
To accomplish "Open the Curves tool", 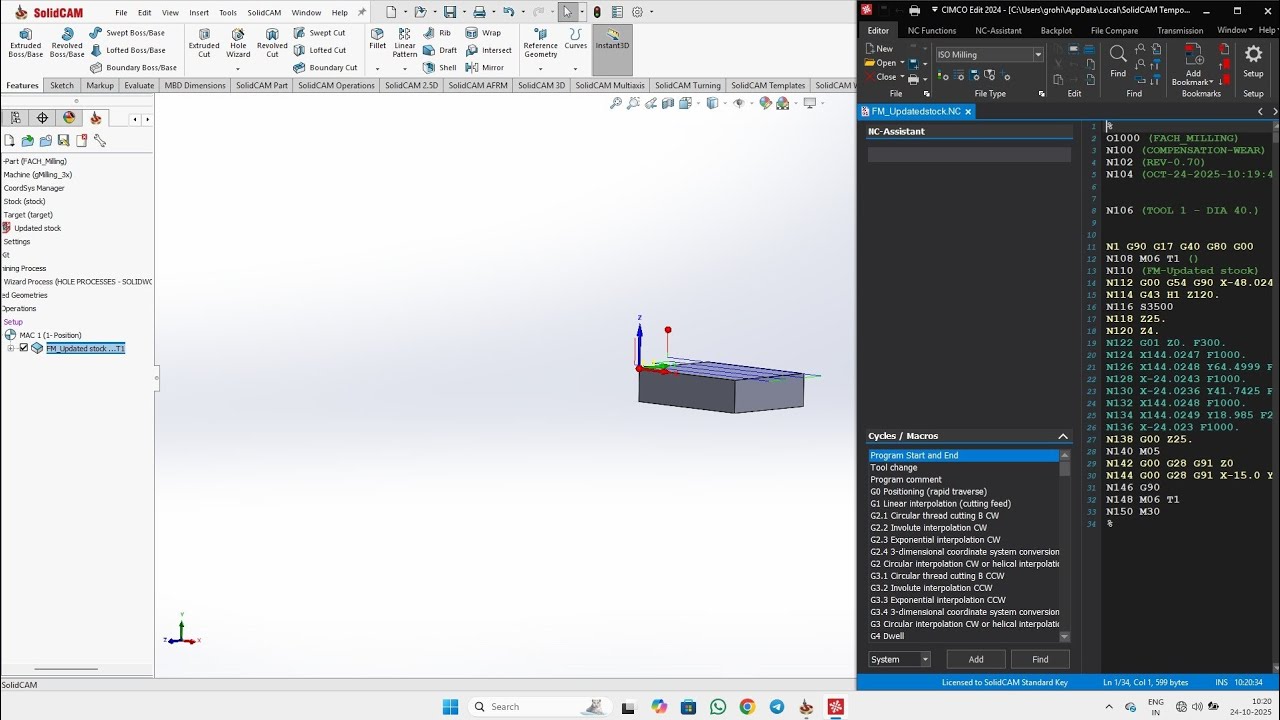I will click(x=576, y=38).
